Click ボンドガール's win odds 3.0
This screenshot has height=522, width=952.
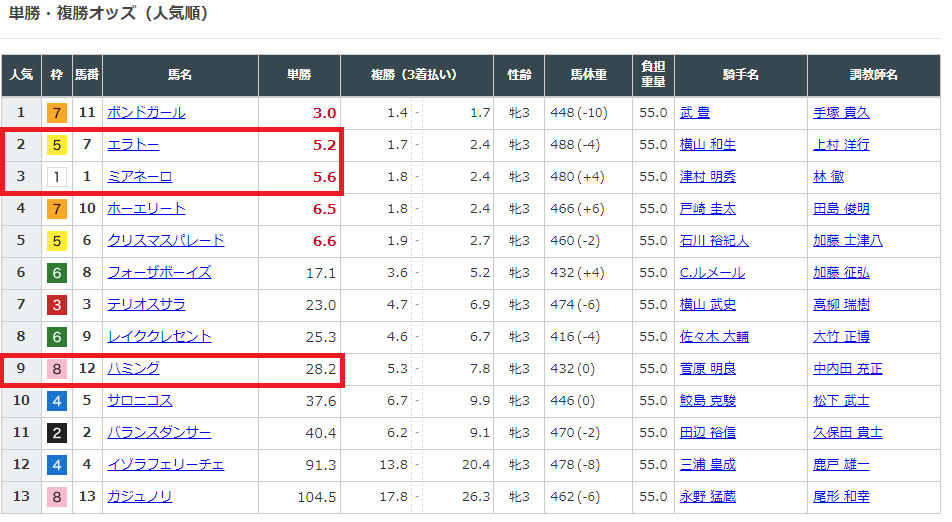click(324, 113)
